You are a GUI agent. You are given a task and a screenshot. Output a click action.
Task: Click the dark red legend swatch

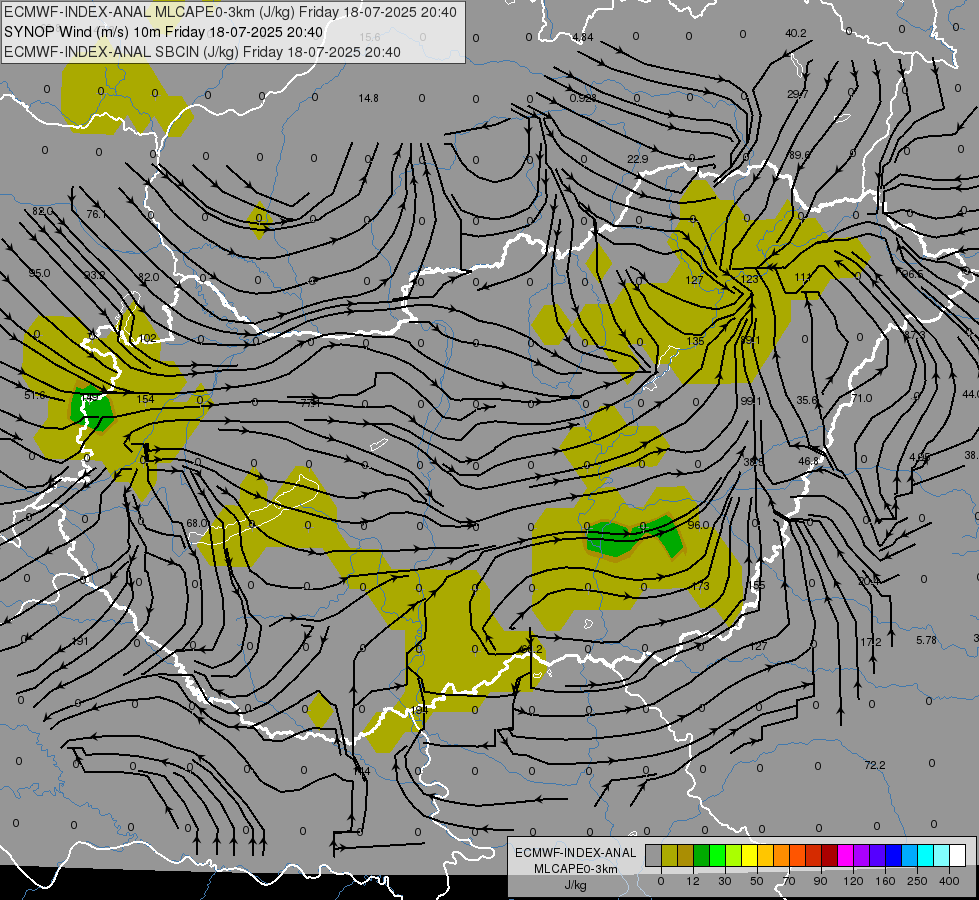[x=829, y=856]
